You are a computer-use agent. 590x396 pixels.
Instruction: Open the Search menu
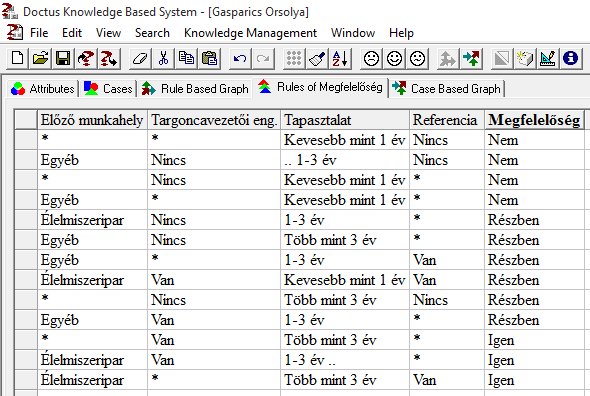tap(152, 33)
